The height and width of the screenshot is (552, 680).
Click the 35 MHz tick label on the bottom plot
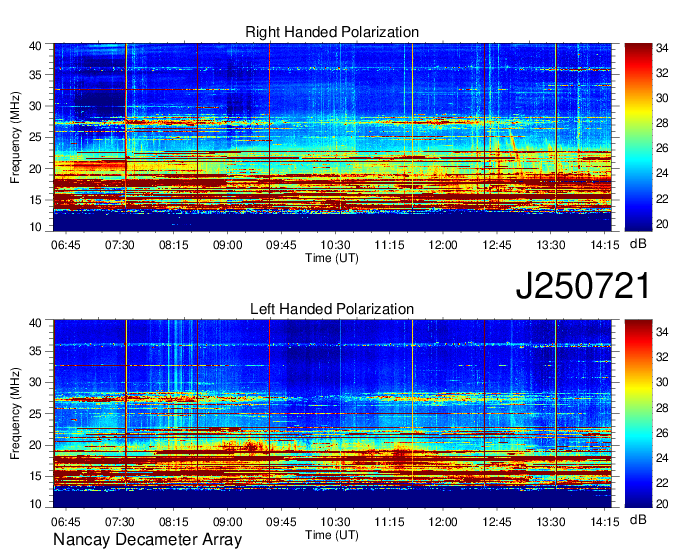[36, 351]
